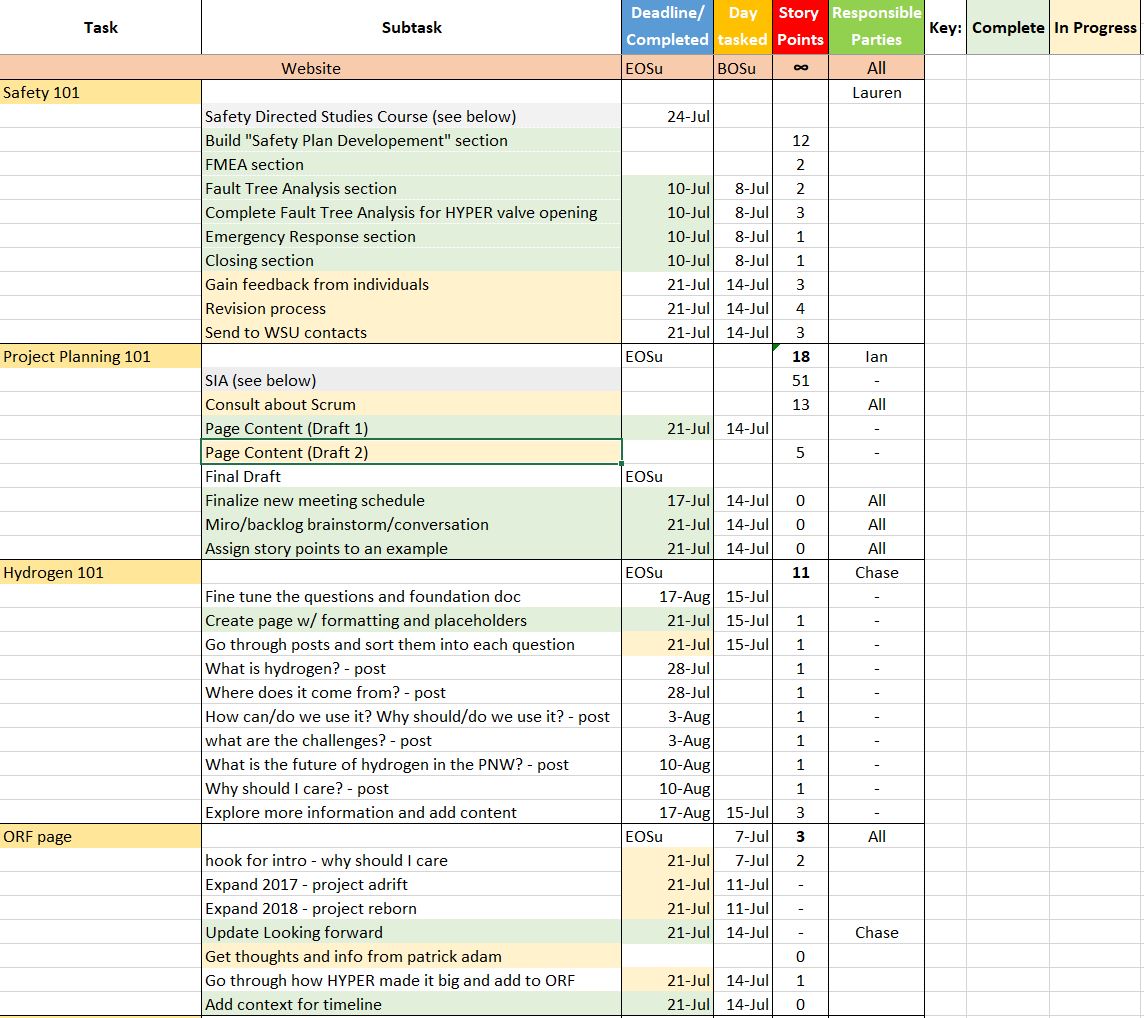Select the "Task" column header cell
The image size is (1144, 1018).
[x=100, y=27]
